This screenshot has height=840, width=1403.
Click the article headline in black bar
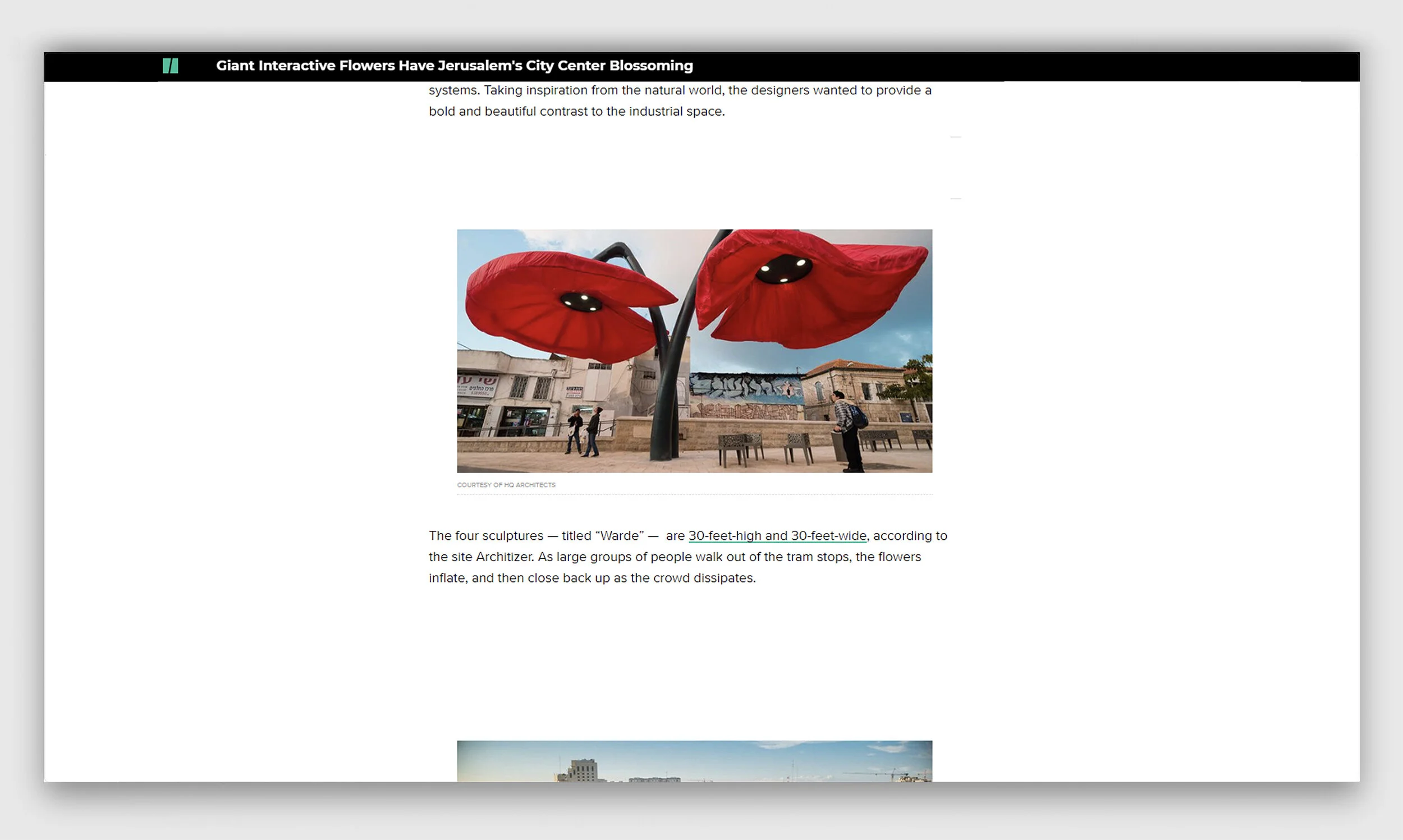tap(454, 66)
